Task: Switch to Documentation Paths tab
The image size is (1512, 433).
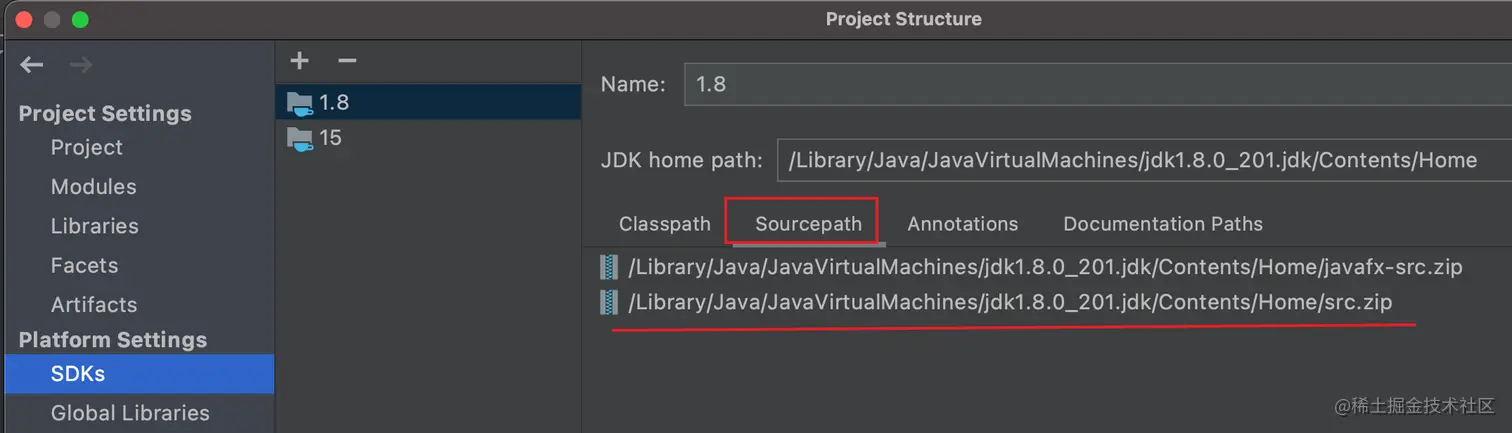Action: point(1163,224)
